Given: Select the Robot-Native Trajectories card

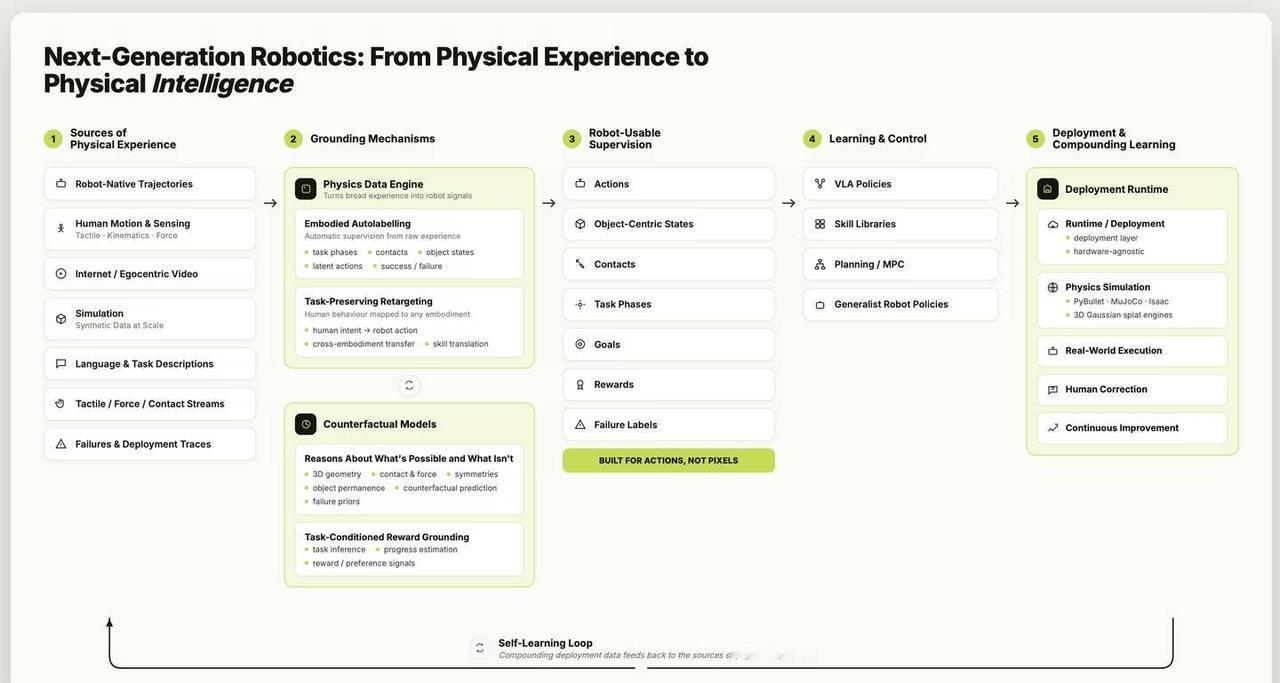Looking at the screenshot, I should [150, 184].
